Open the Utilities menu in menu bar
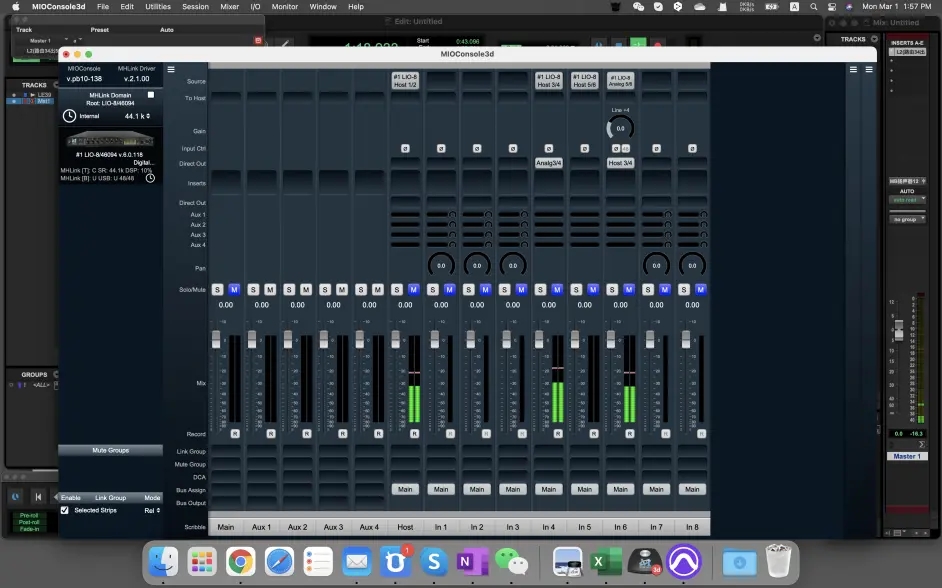The image size is (942, 588). (x=158, y=7)
